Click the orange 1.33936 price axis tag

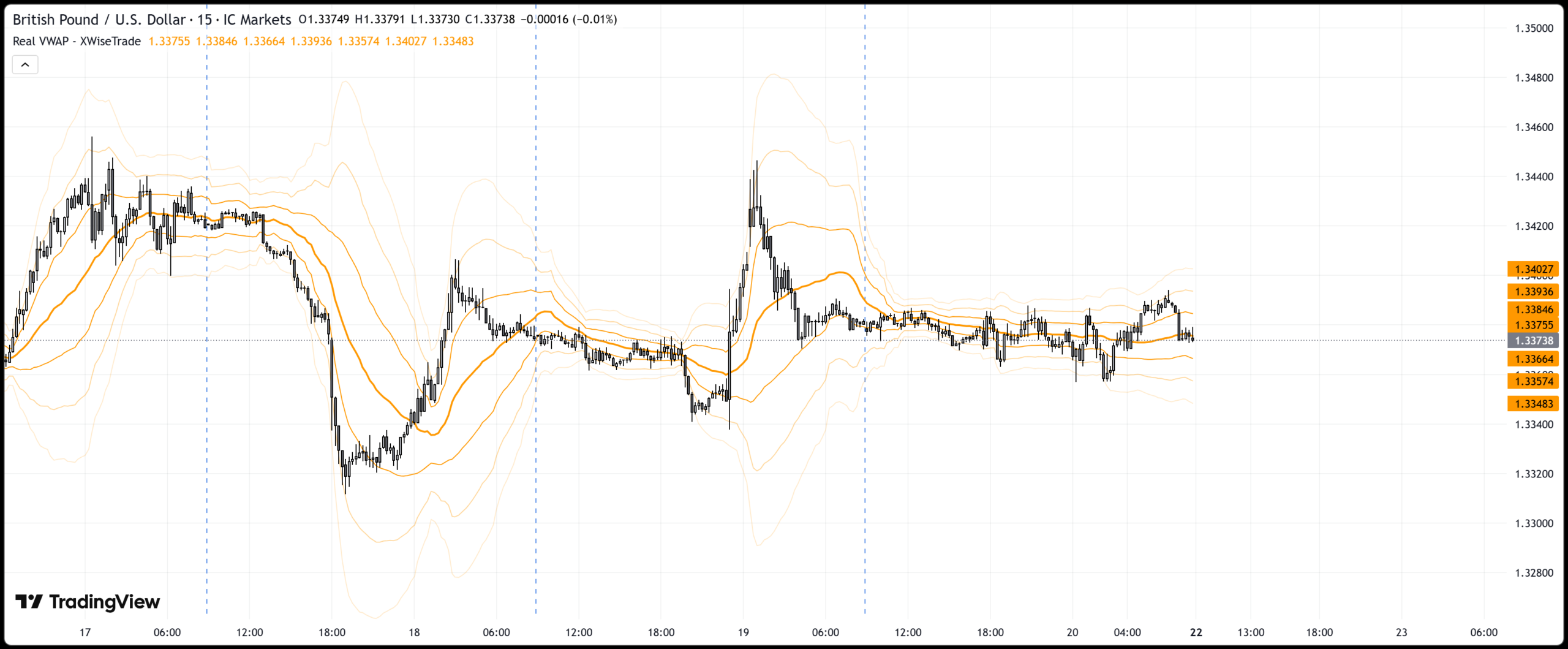pos(1533,292)
